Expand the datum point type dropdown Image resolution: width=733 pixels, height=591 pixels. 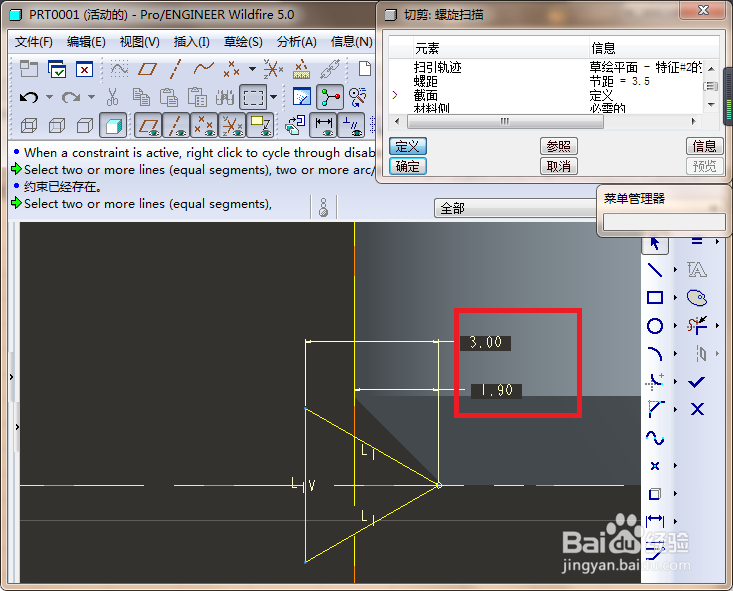click(252, 69)
